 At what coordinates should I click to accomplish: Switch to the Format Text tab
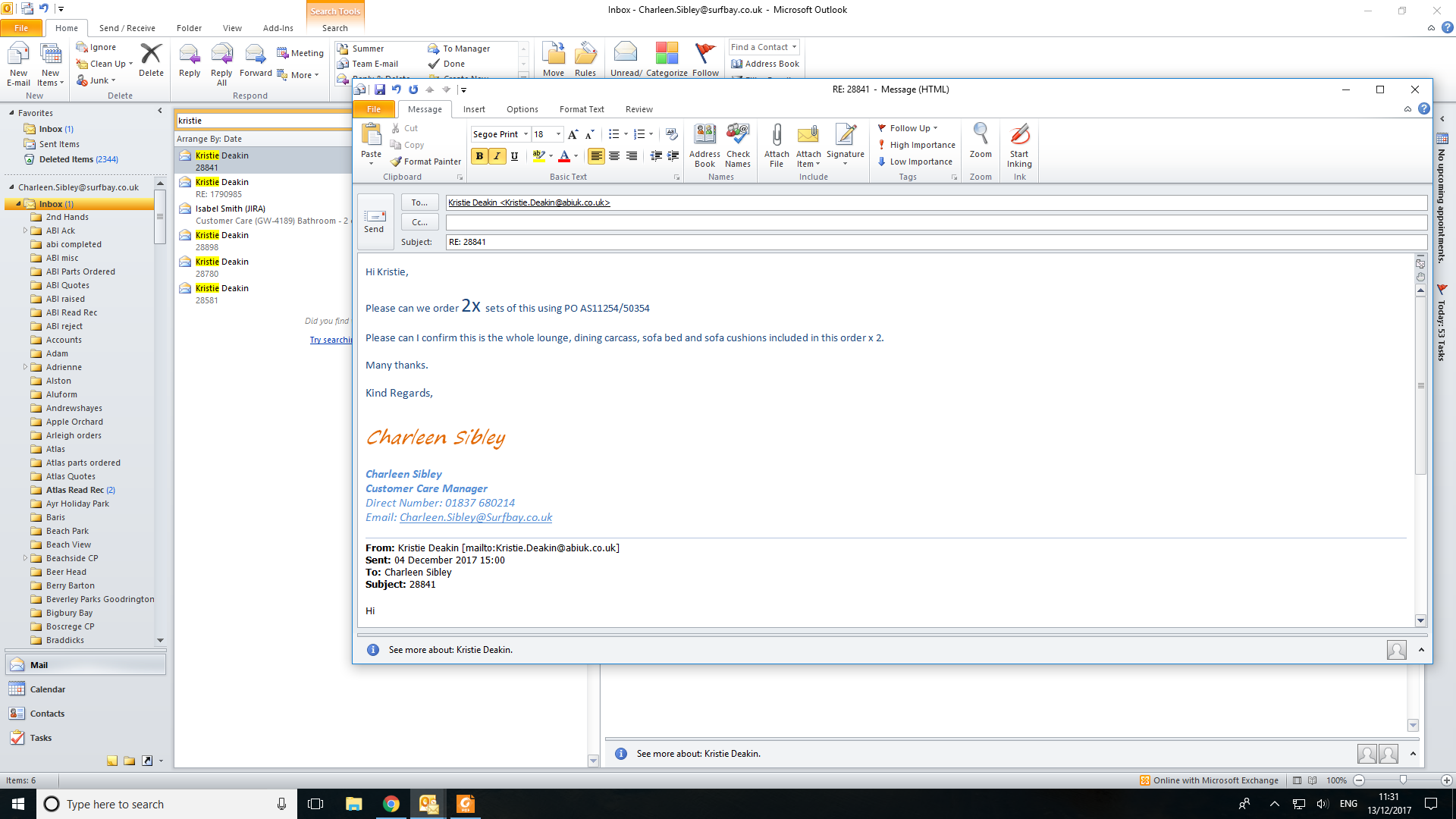582,109
